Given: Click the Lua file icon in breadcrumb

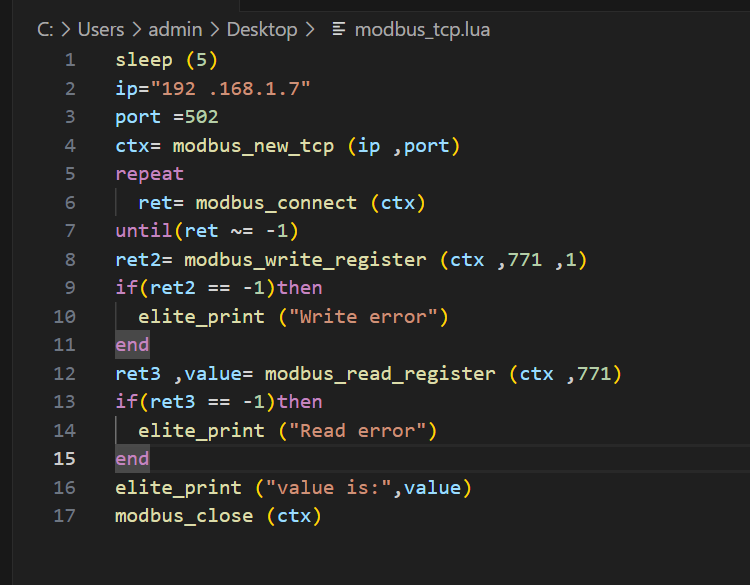Looking at the screenshot, I should [x=338, y=29].
